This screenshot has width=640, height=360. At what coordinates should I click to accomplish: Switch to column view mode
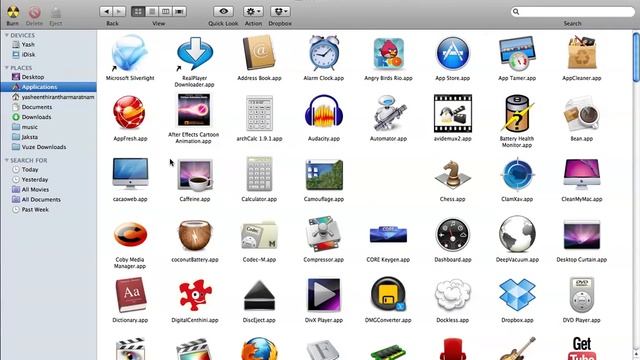coord(165,11)
